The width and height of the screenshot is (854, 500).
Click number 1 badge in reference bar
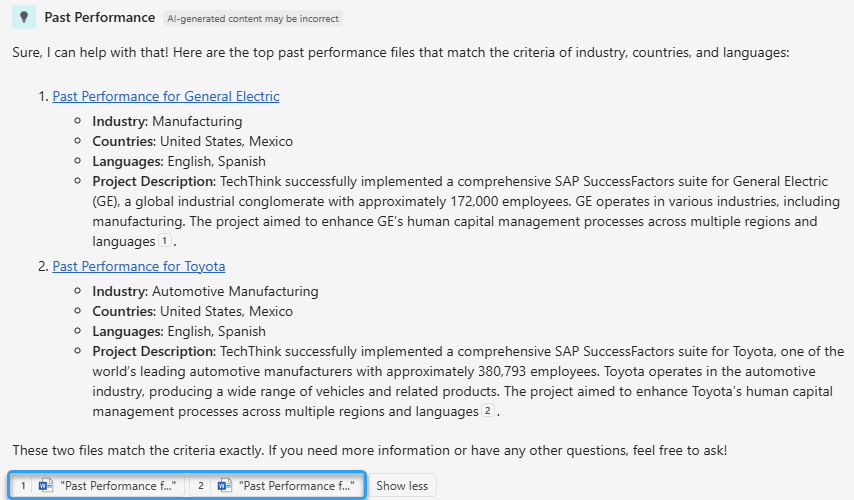click(x=23, y=486)
